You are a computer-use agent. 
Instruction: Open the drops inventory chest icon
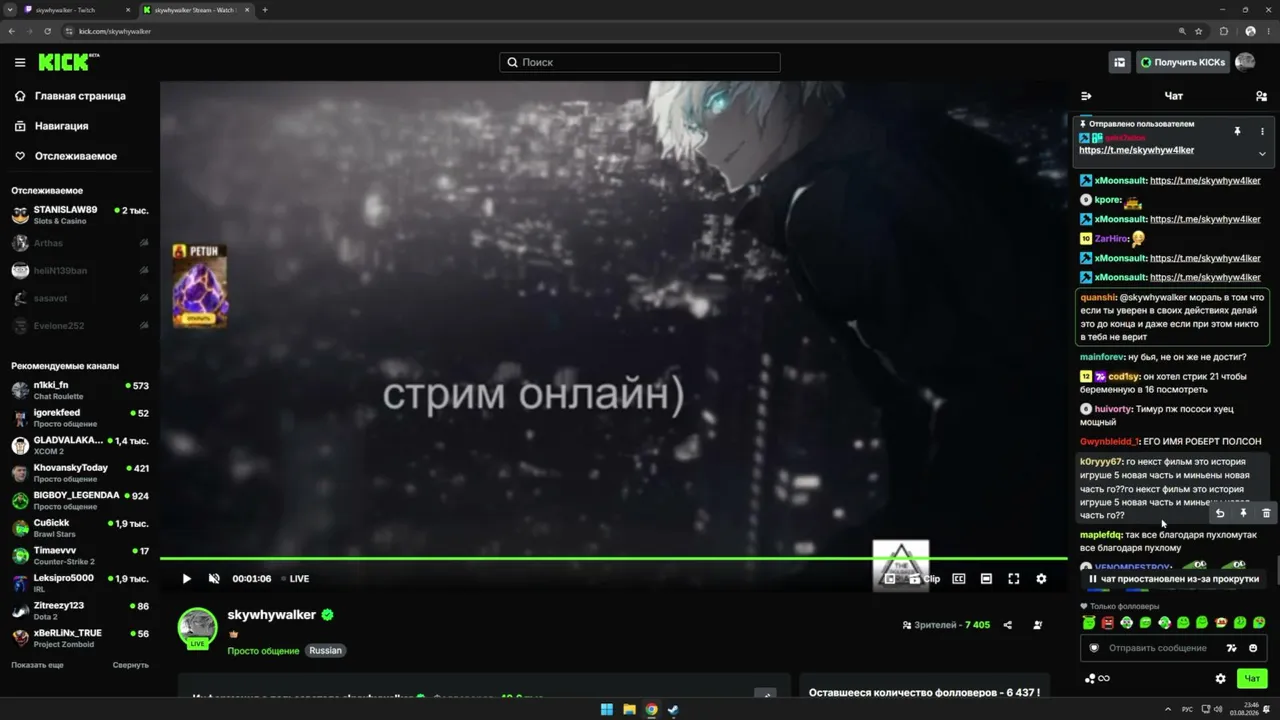pos(1119,62)
